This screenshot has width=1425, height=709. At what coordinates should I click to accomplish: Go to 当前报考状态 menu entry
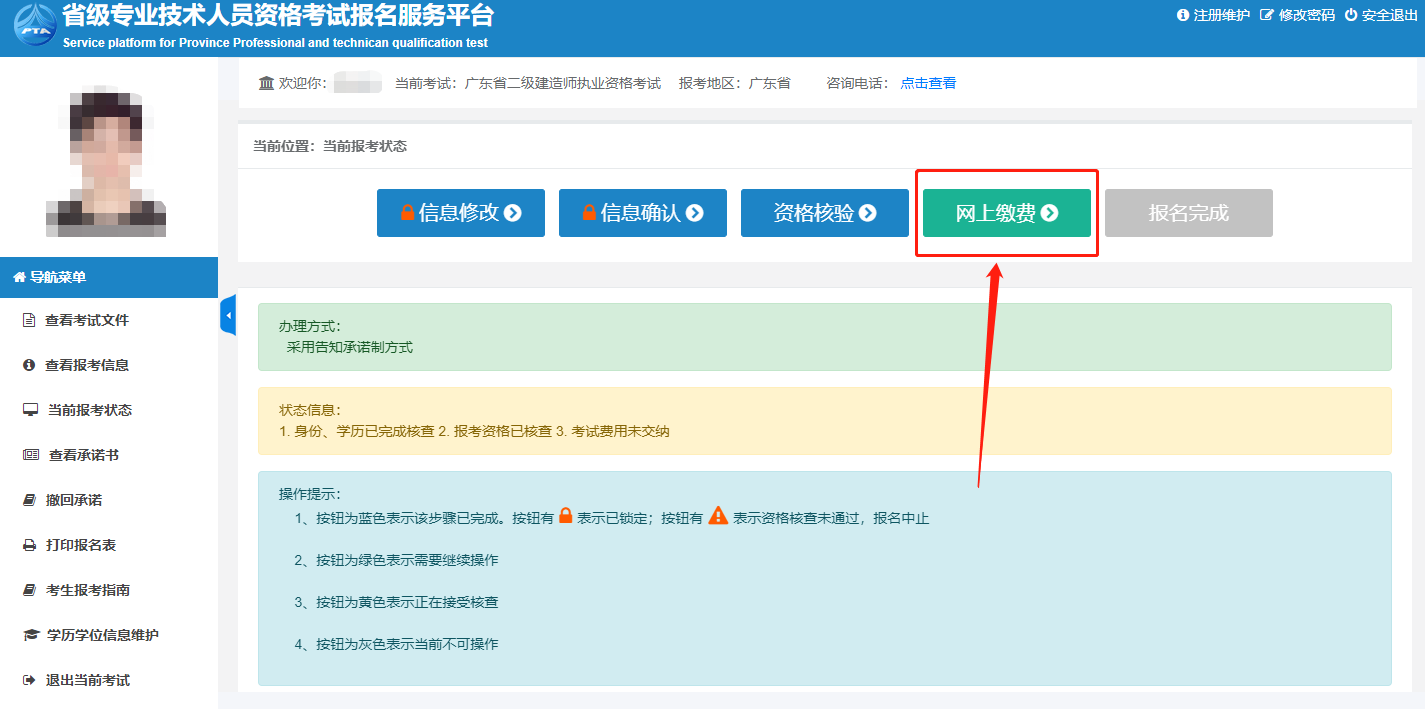(x=89, y=410)
